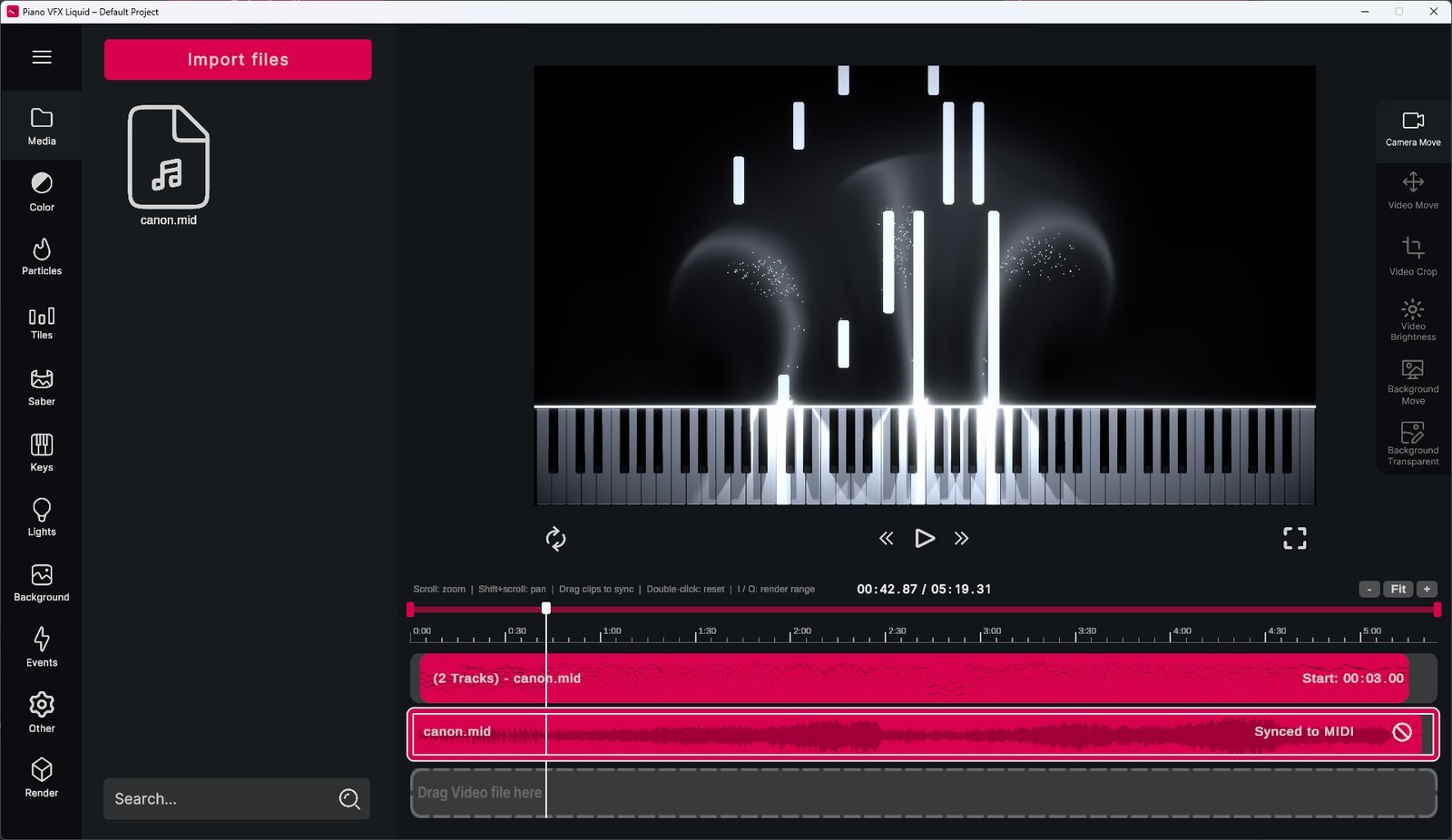Select the Camera Move tool
Image resolution: width=1452 pixels, height=840 pixels.
click(x=1413, y=130)
